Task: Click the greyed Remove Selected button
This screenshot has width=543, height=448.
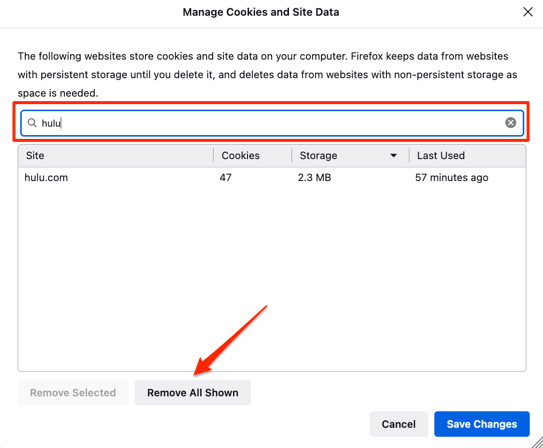Action: pyautogui.click(x=73, y=393)
